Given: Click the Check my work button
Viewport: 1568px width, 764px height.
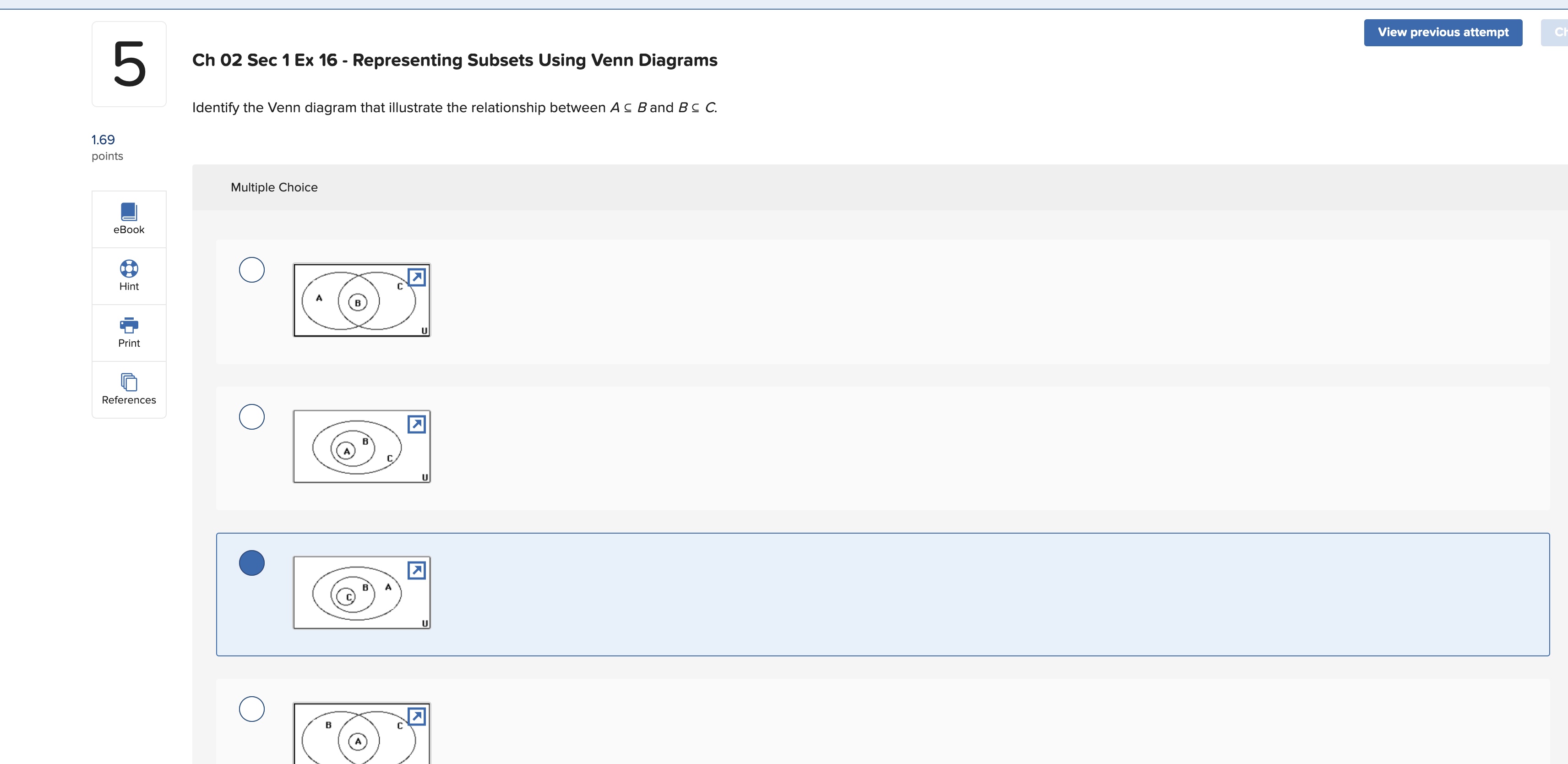Looking at the screenshot, I should (x=1555, y=32).
